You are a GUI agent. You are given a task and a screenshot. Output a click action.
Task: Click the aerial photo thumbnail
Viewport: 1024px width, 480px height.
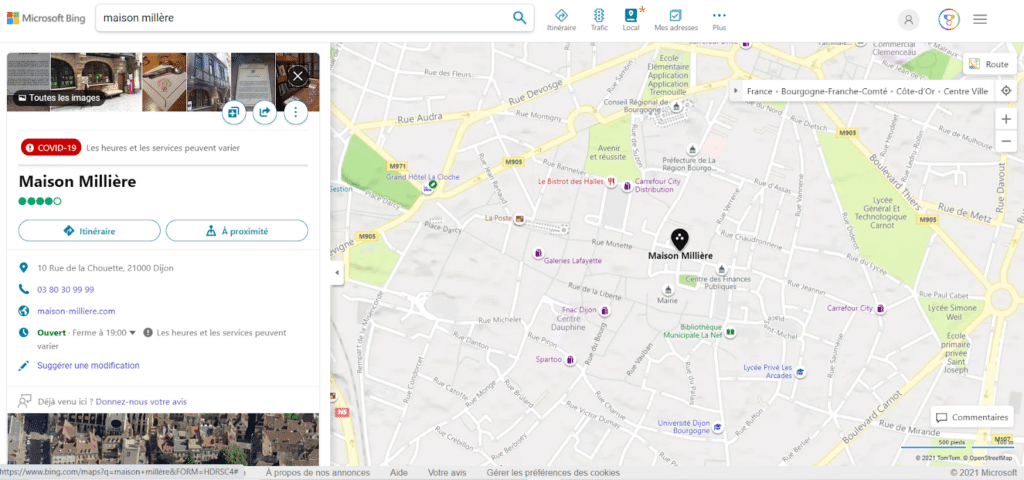click(x=163, y=439)
